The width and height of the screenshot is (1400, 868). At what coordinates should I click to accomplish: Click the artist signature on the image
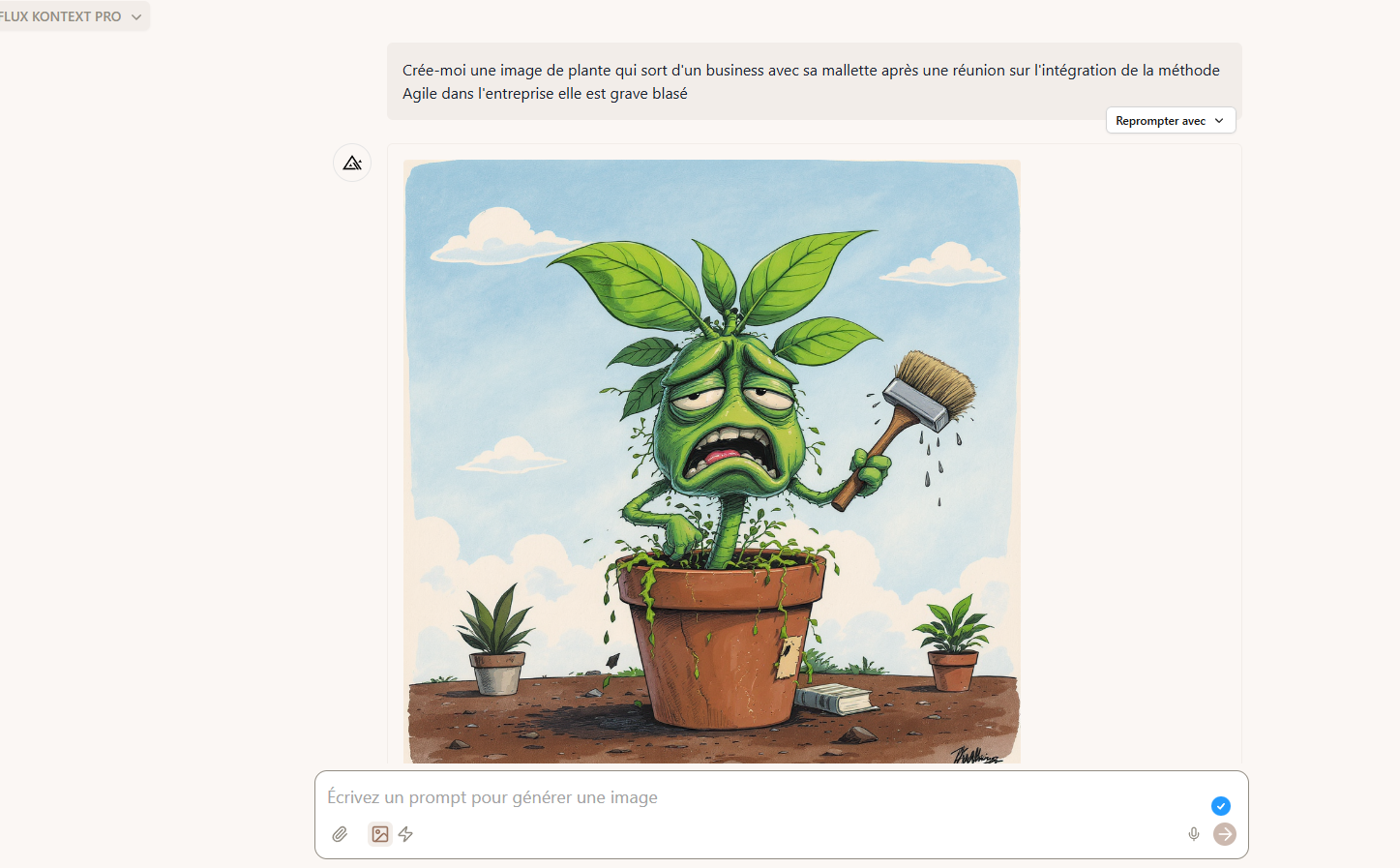point(975,756)
